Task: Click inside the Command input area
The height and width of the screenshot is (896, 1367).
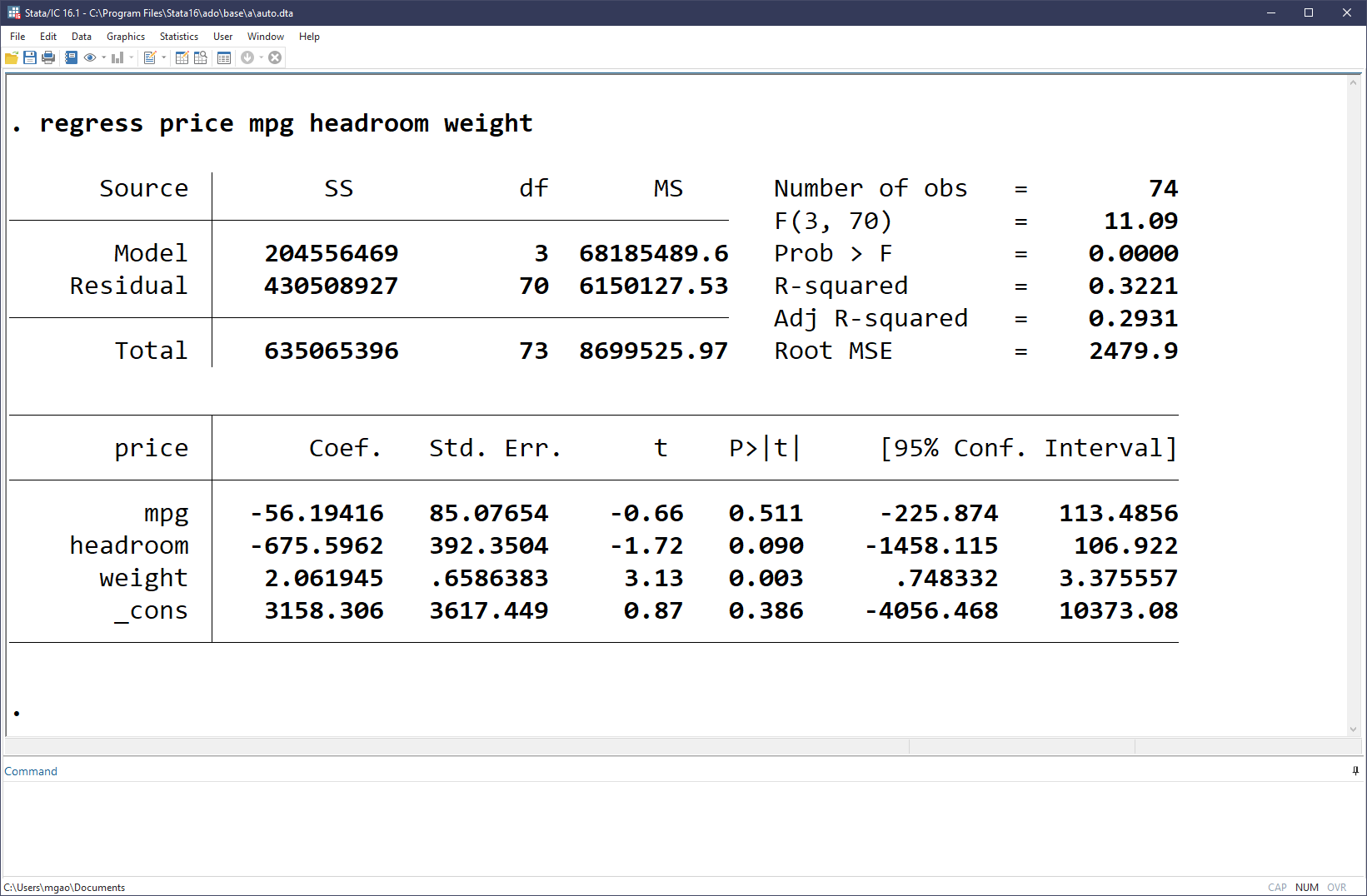Action: [x=666, y=827]
